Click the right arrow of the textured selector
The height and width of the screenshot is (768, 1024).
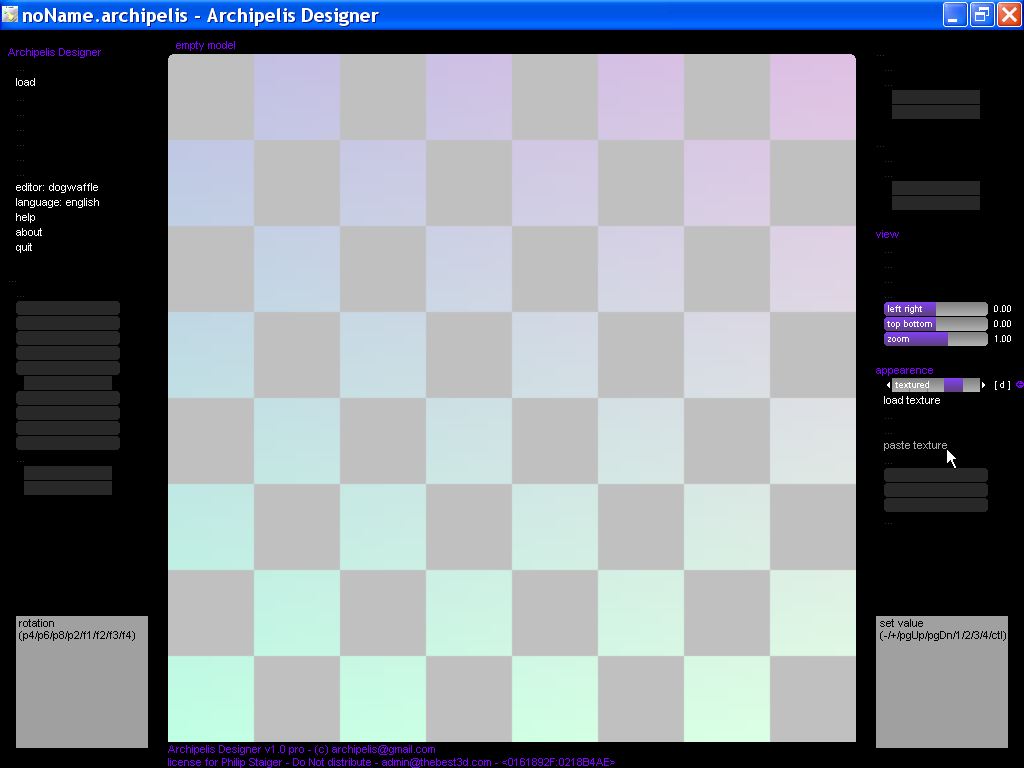[x=984, y=385]
